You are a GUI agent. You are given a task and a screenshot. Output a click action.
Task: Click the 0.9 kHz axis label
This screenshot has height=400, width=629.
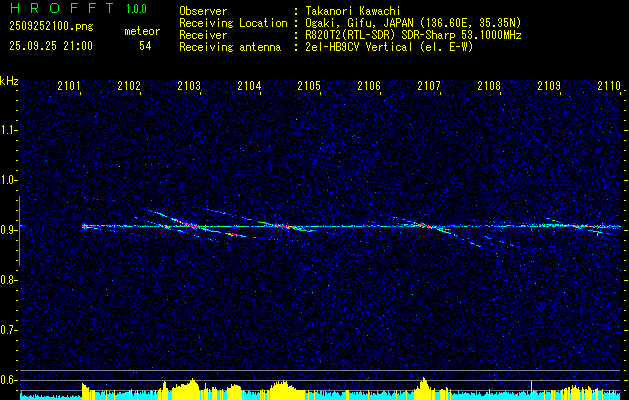tap(8, 230)
